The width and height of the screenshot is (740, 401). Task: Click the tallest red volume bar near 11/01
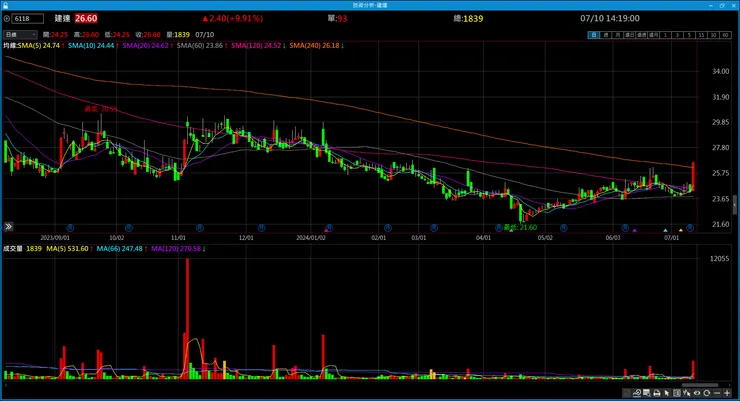[x=187, y=318]
